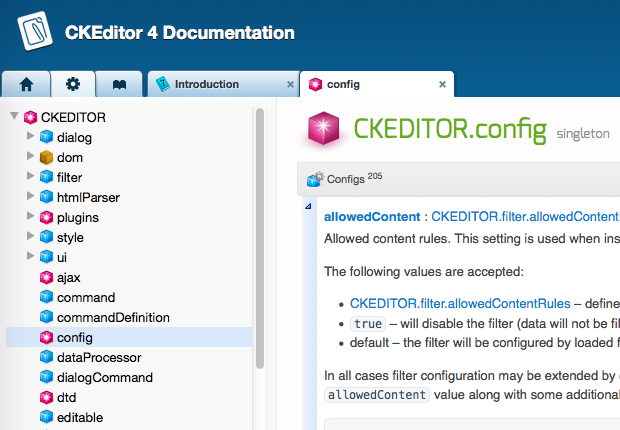Viewport: 620px width, 430px height.
Task: Select the config tab
Action: click(x=377, y=84)
